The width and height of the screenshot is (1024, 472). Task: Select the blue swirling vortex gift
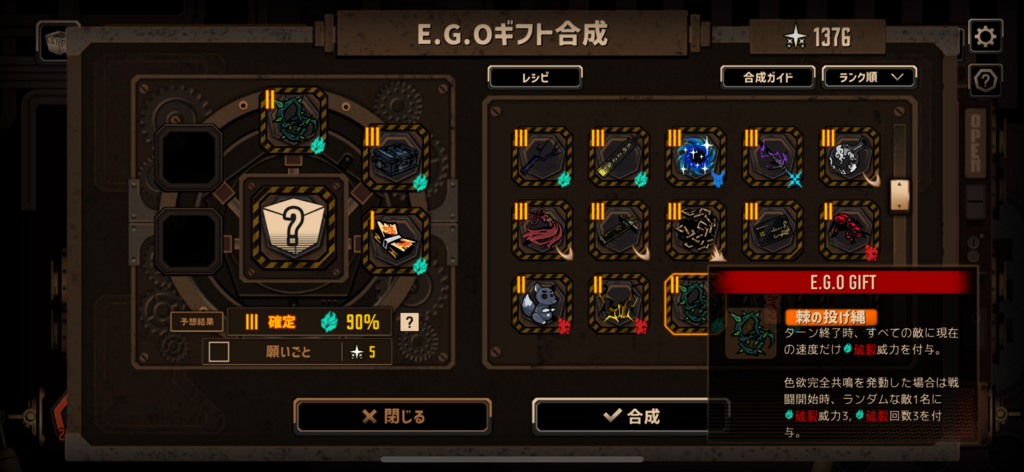point(696,157)
